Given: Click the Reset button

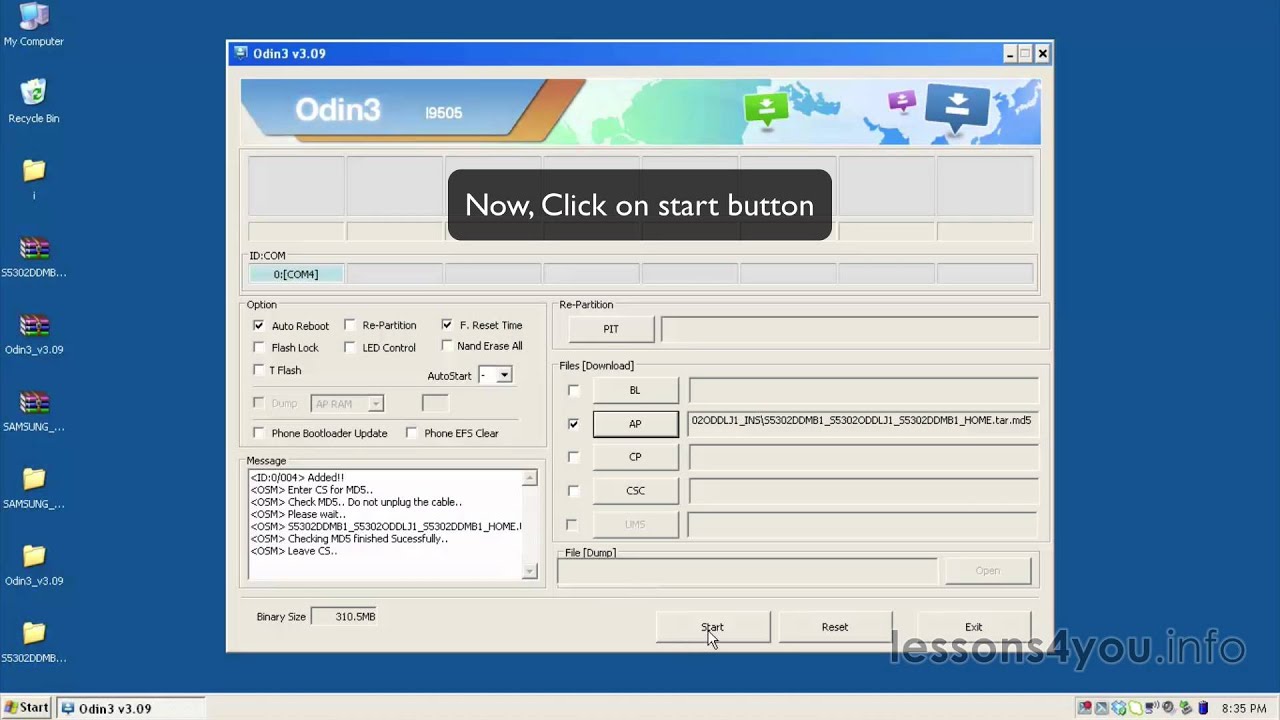Looking at the screenshot, I should point(835,627).
